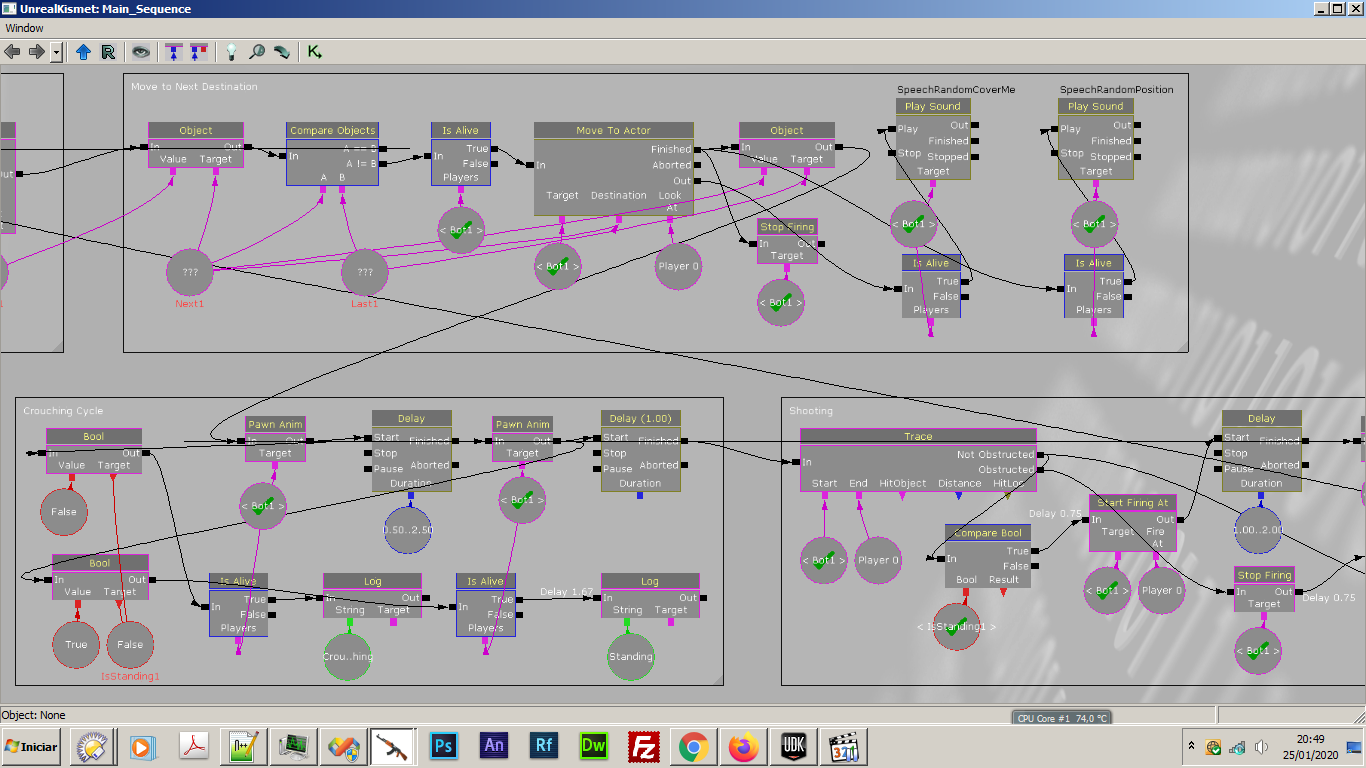1366x768 pixels.
Task: Select the Trace node in Shooting group
Action: (x=917, y=436)
